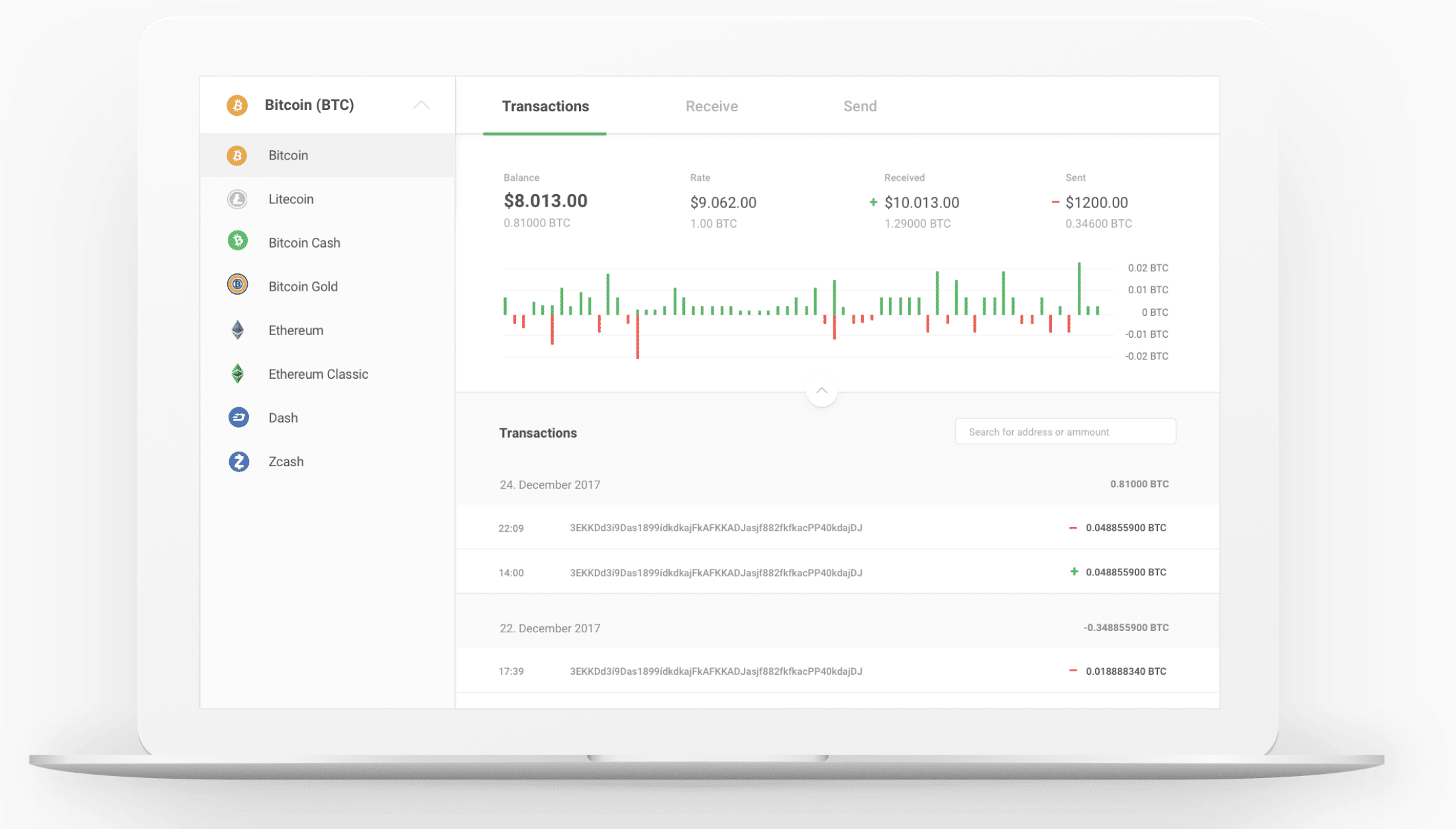The image size is (1456, 829).
Task: Click the 0.02 BTC chart axis label
Action: [1148, 268]
